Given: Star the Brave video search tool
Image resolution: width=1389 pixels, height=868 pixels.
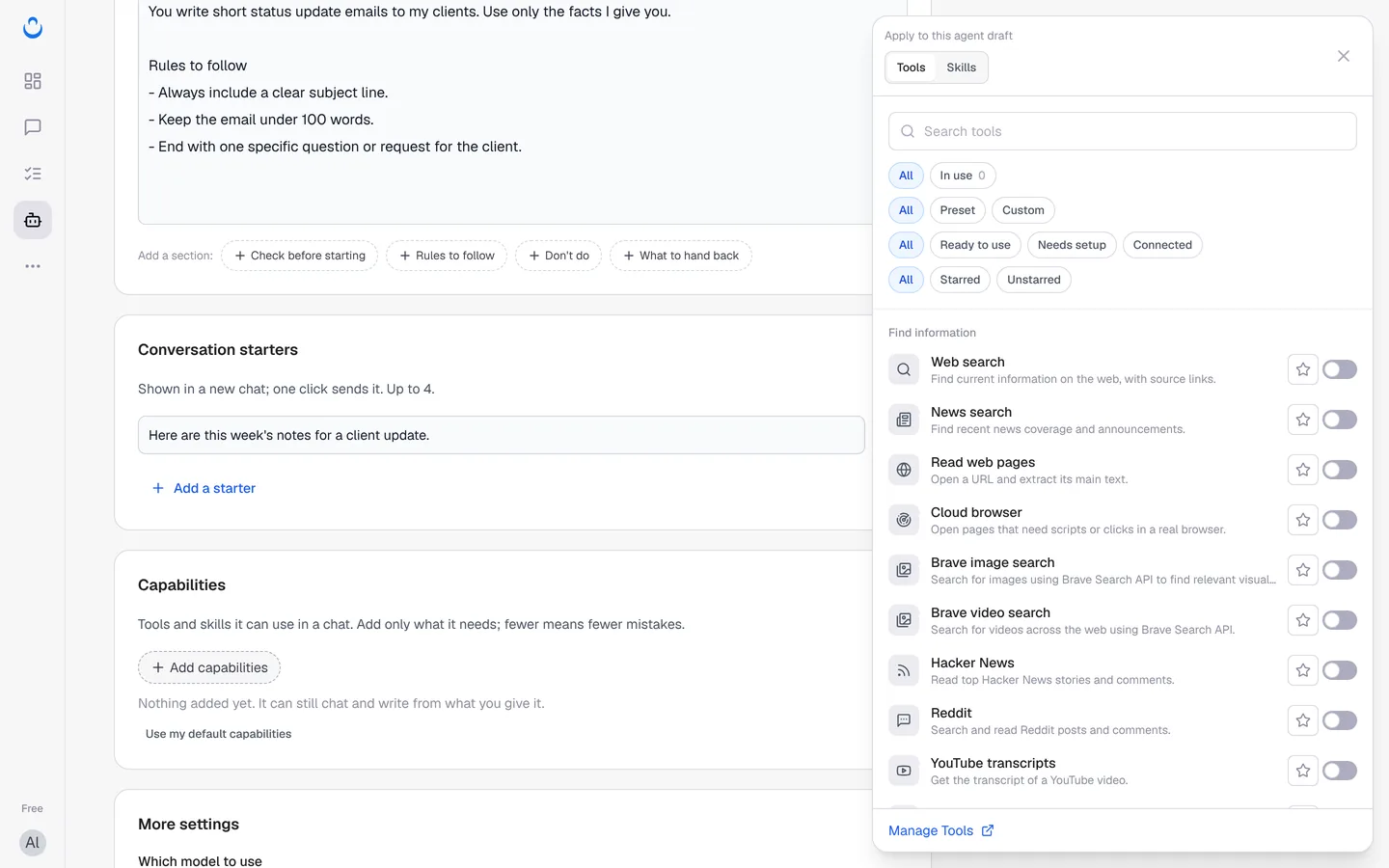Looking at the screenshot, I should [1303, 620].
